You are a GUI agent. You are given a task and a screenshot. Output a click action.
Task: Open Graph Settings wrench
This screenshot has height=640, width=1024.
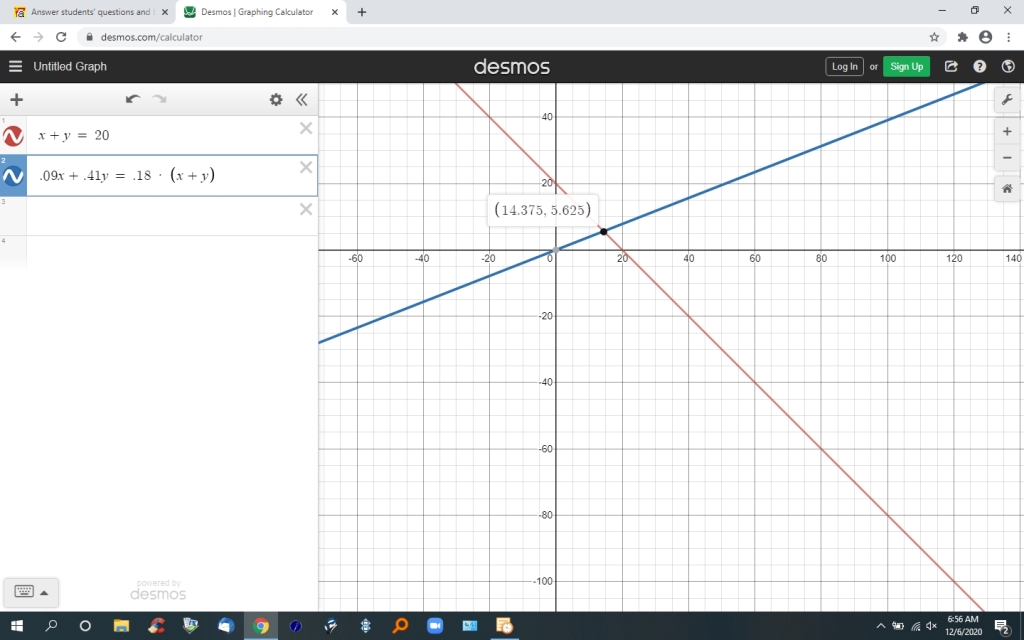[1006, 100]
